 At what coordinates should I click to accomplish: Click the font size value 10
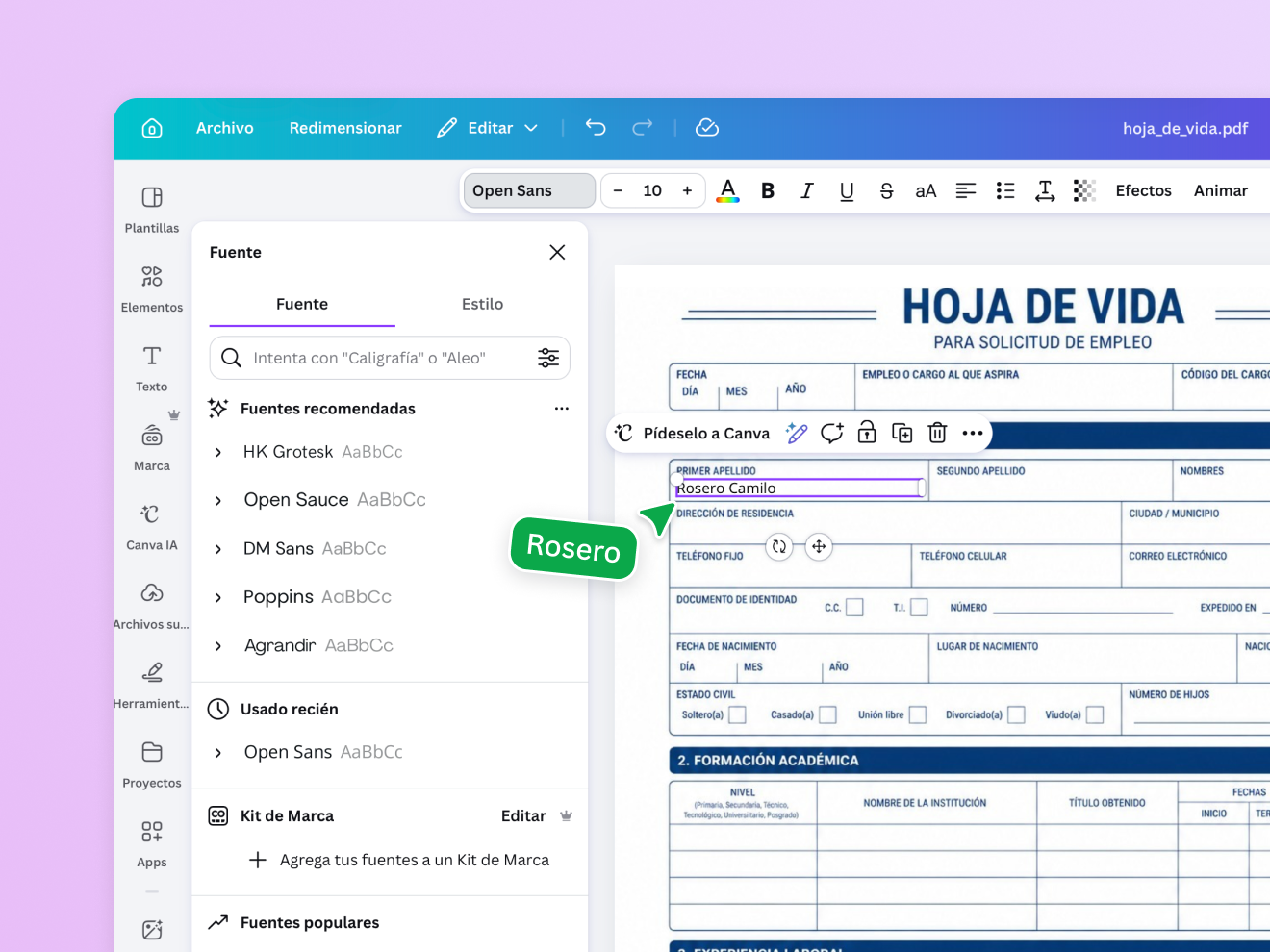pos(652,190)
